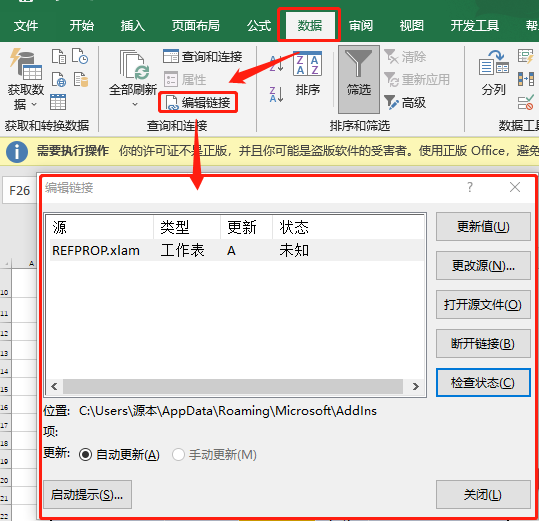Click the 更新 column header

click(246, 227)
